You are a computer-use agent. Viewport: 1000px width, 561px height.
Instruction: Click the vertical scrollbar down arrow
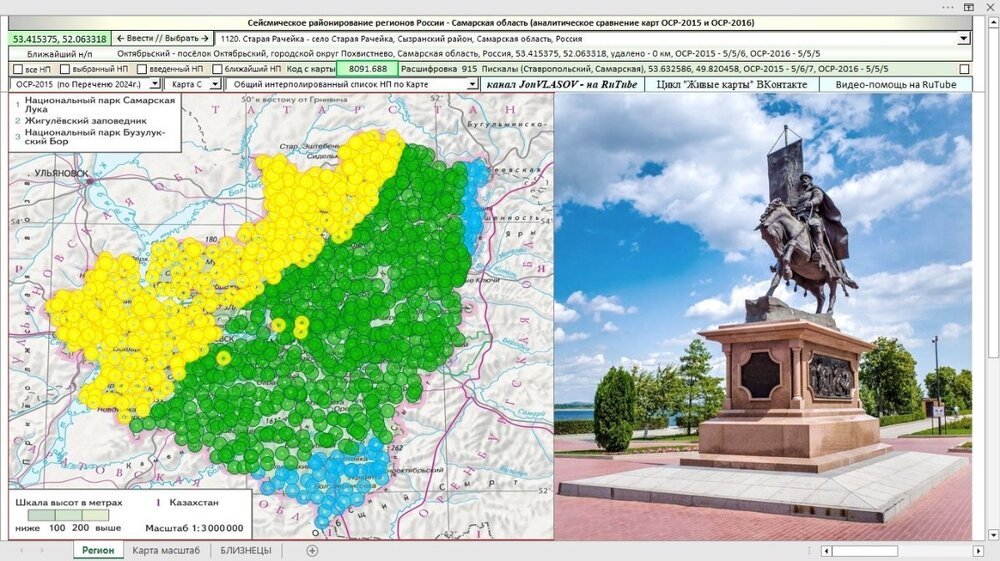(x=993, y=534)
